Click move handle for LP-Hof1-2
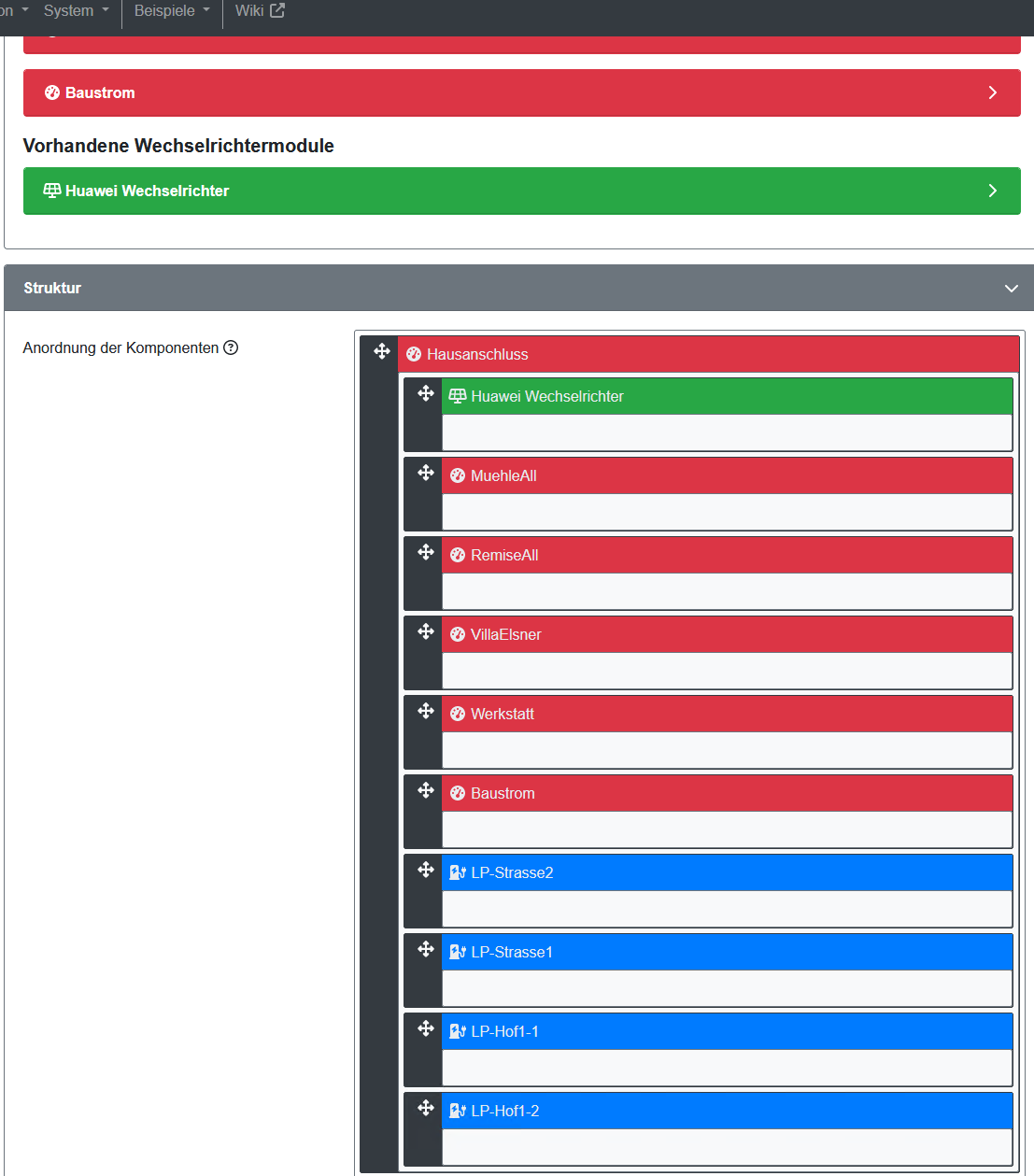Image resolution: width=1034 pixels, height=1176 pixels. (426, 1108)
